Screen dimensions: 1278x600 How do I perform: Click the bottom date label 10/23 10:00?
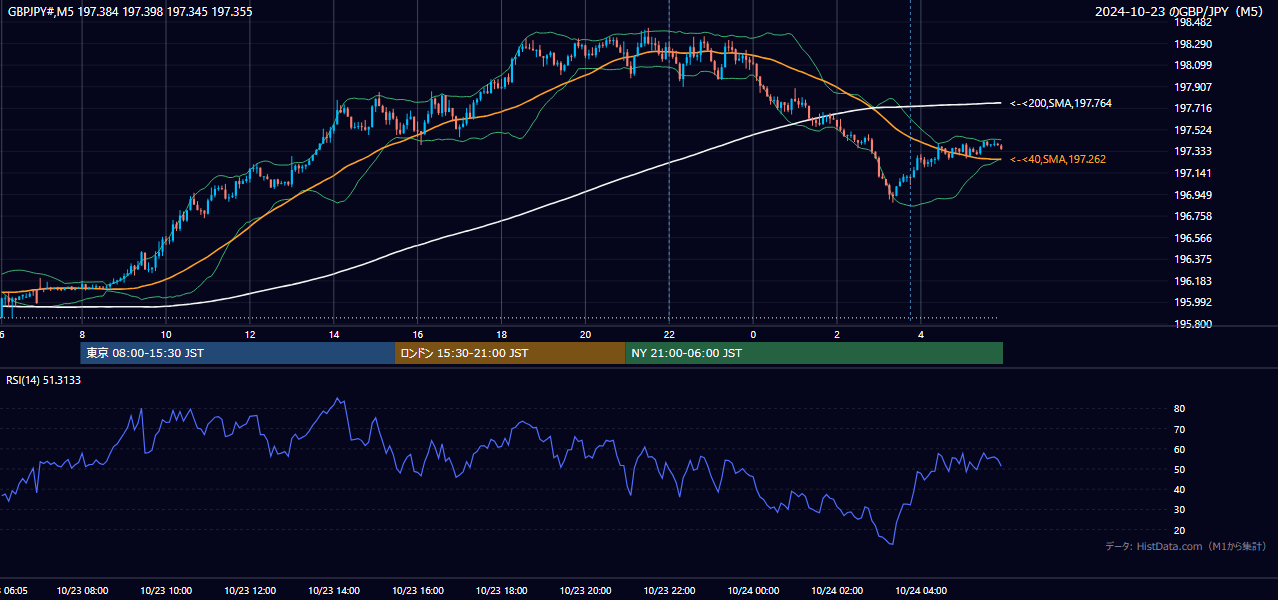tap(166, 591)
